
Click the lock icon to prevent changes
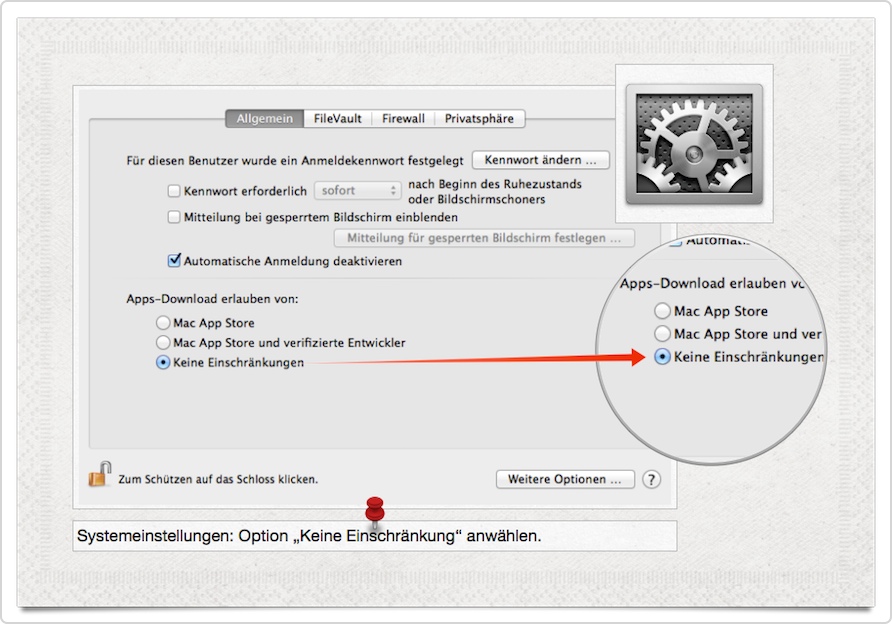(x=98, y=474)
